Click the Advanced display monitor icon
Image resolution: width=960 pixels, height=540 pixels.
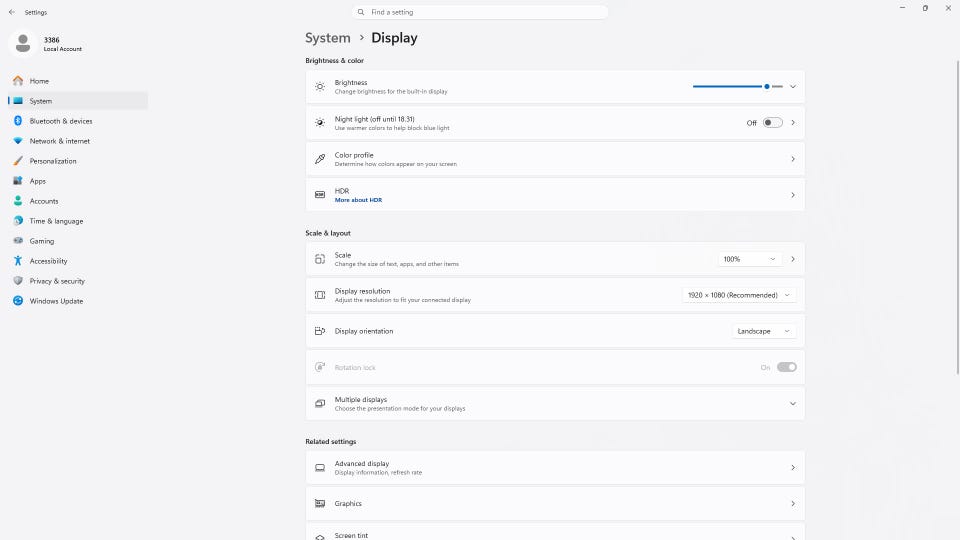[320, 468]
